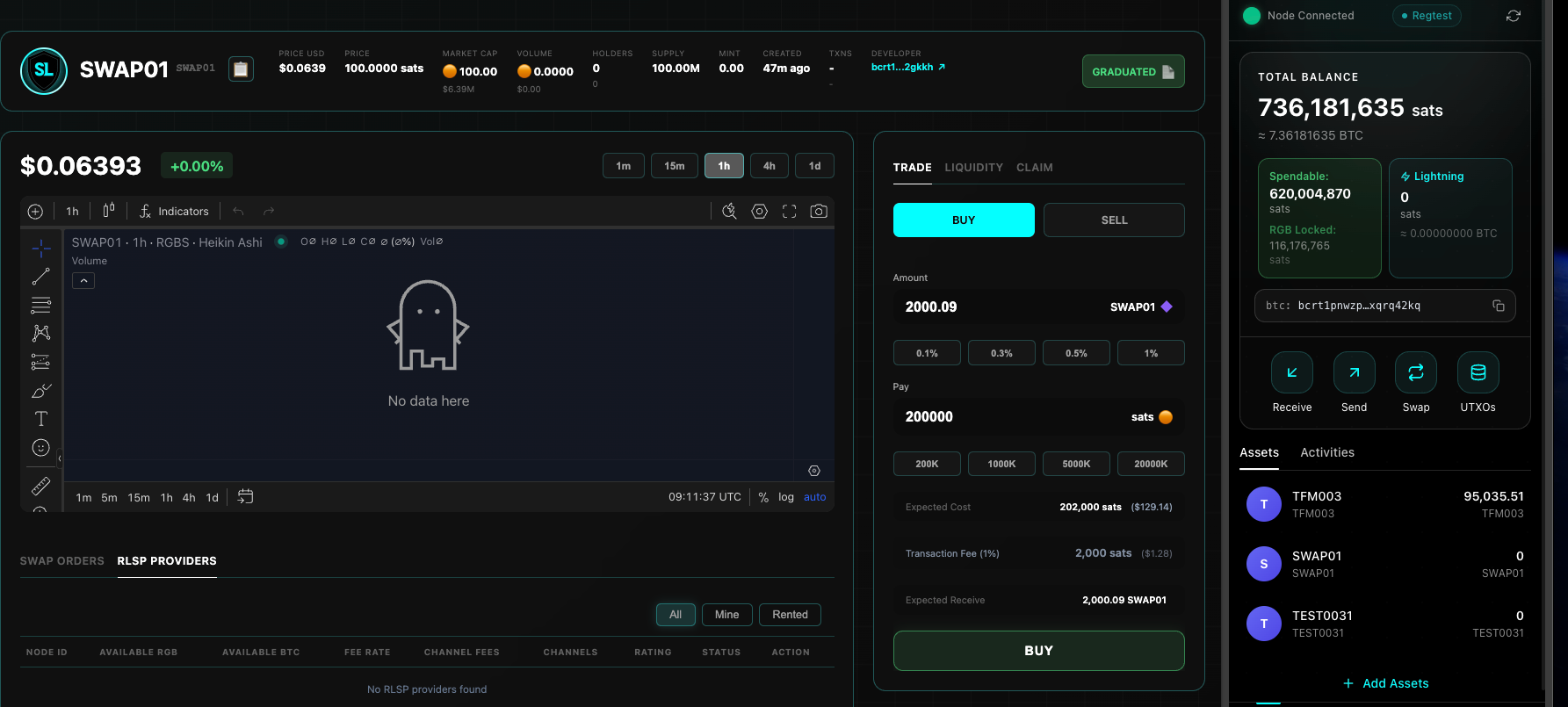Select the ruler measure tool
The image size is (1568, 707).
click(41, 486)
